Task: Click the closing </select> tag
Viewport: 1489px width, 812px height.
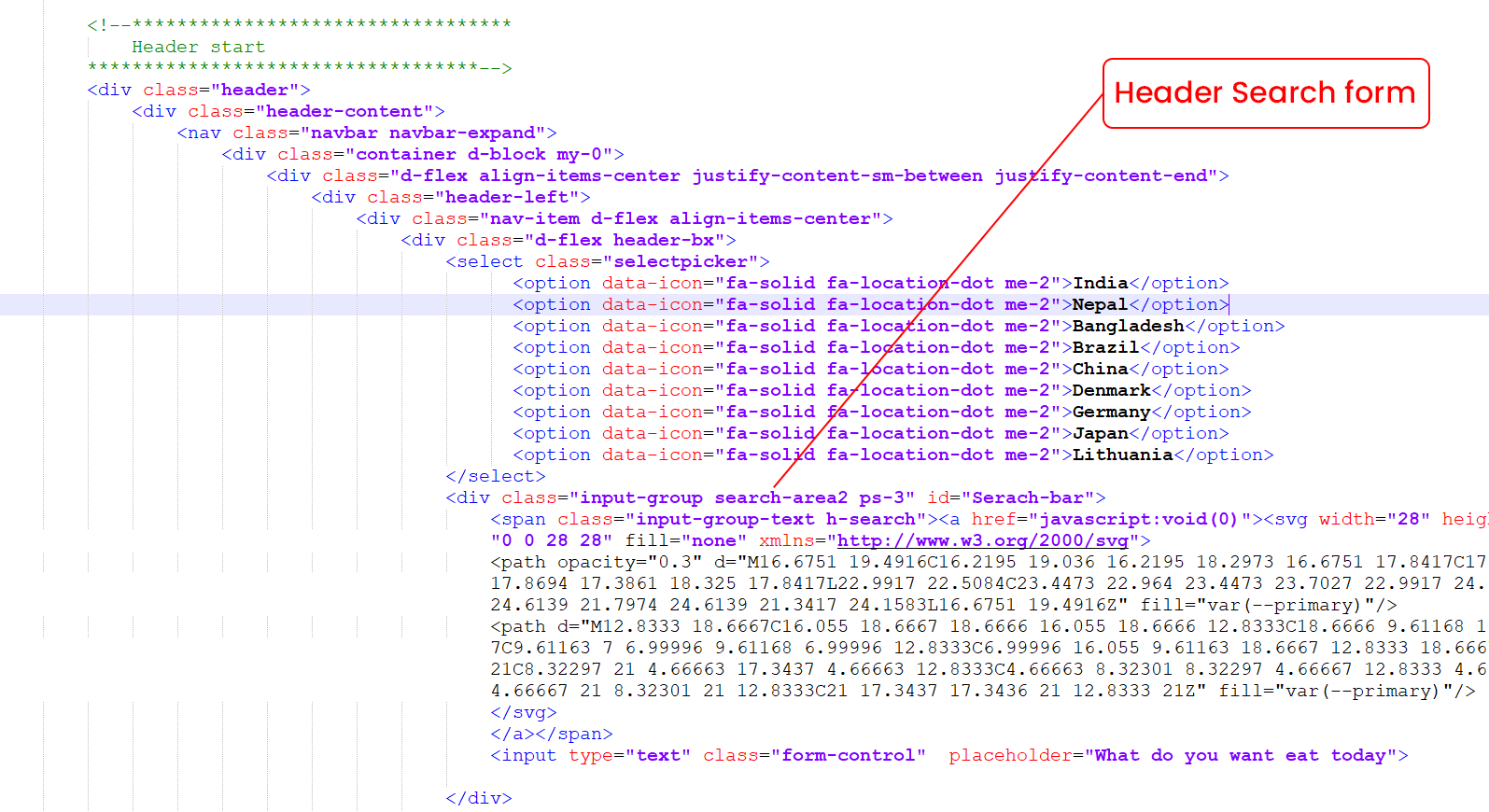Action: coord(495,476)
